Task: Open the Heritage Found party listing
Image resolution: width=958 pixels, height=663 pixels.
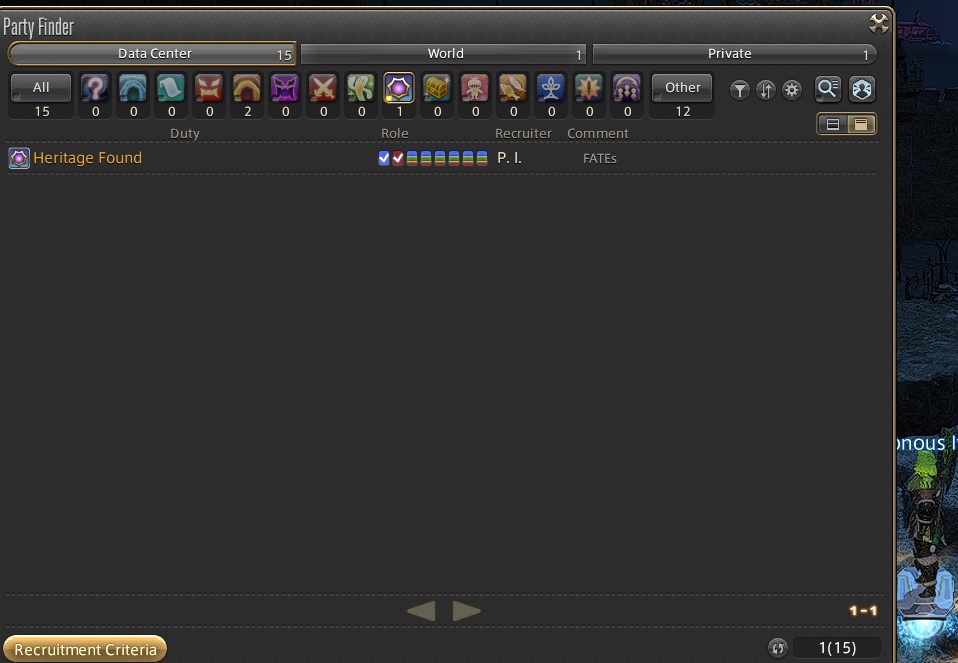Action: [x=442, y=158]
